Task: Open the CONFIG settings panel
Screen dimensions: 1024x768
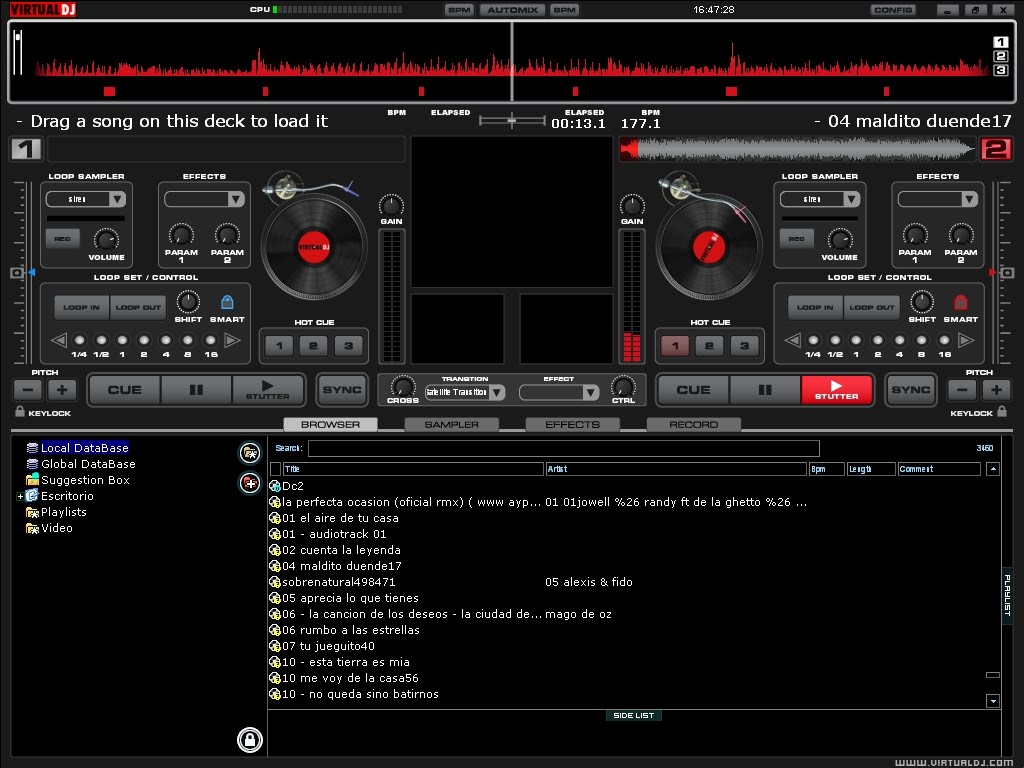Action: [x=893, y=10]
